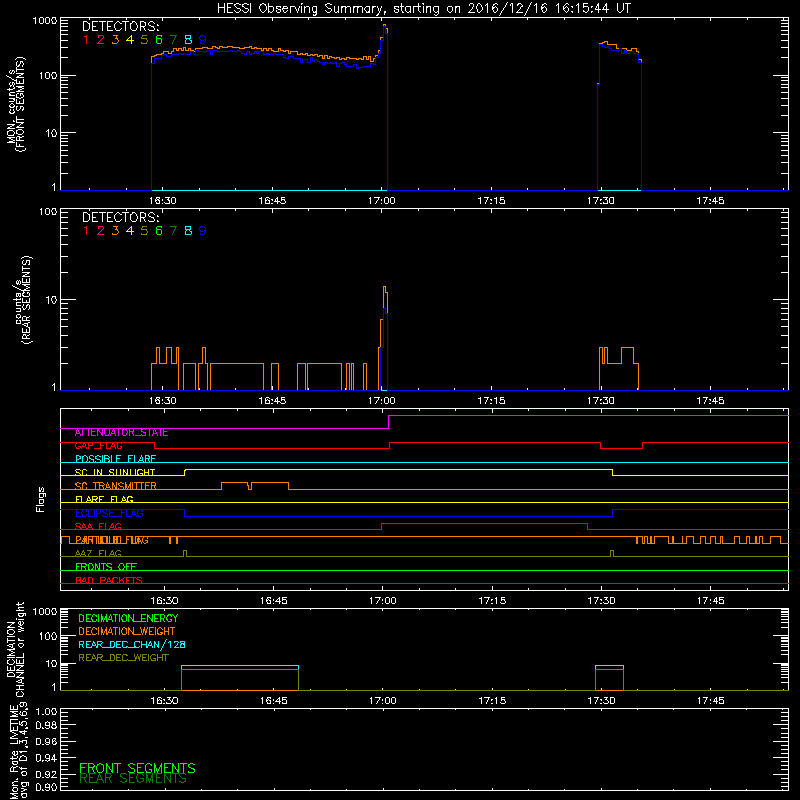Select cyan detector 8 in rear segments legend
800x800 pixels.
pos(188,231)
